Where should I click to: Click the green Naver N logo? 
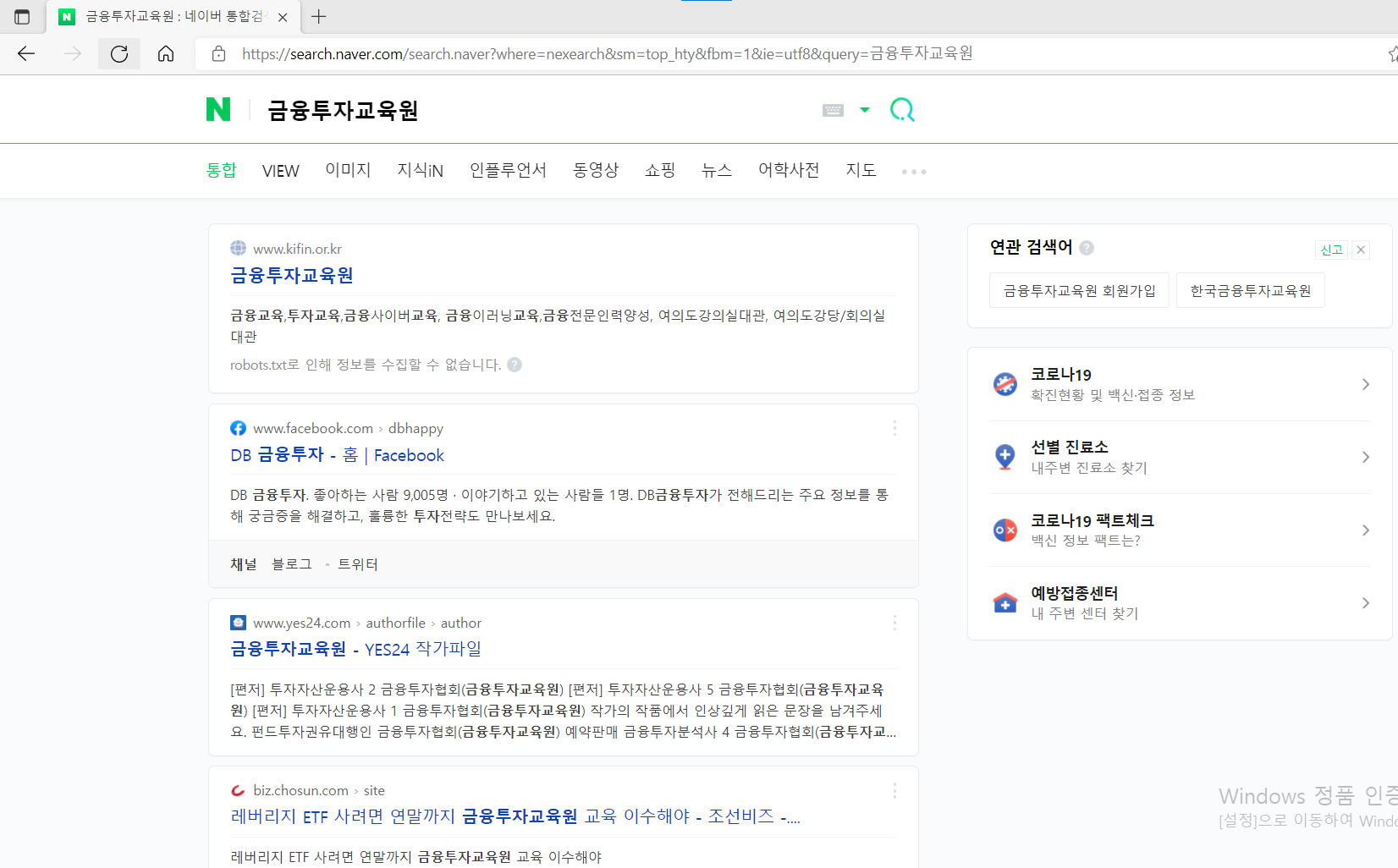(218, 110)
